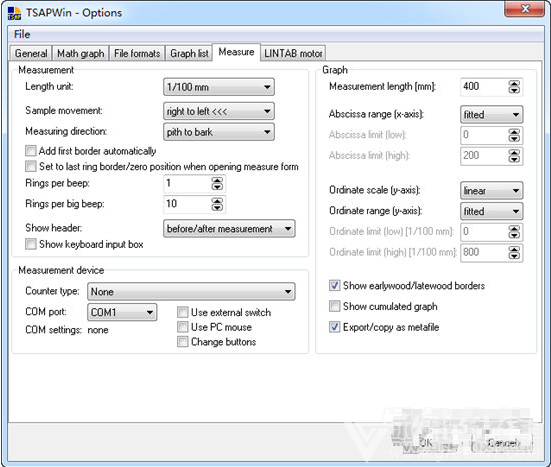
Task: Switch to LINTAB motor tab
Action: tap(293, 53)
